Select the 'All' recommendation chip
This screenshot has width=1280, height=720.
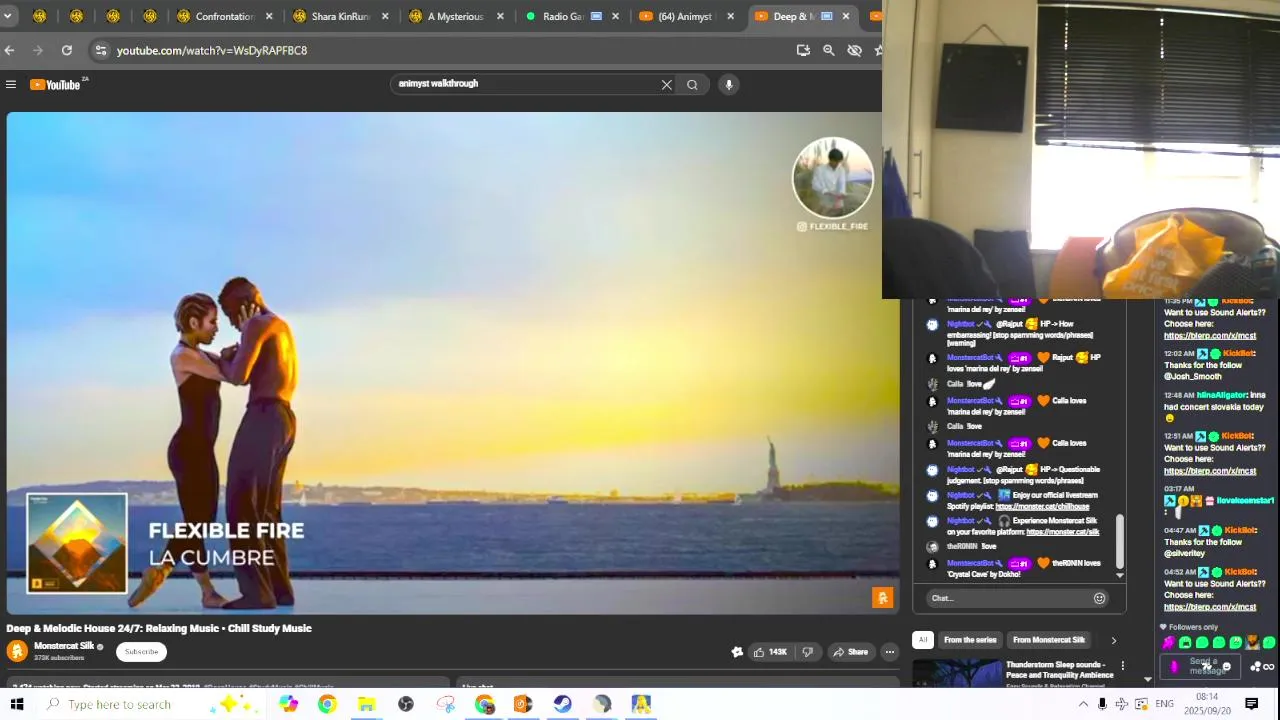click(x=923, y=640)
